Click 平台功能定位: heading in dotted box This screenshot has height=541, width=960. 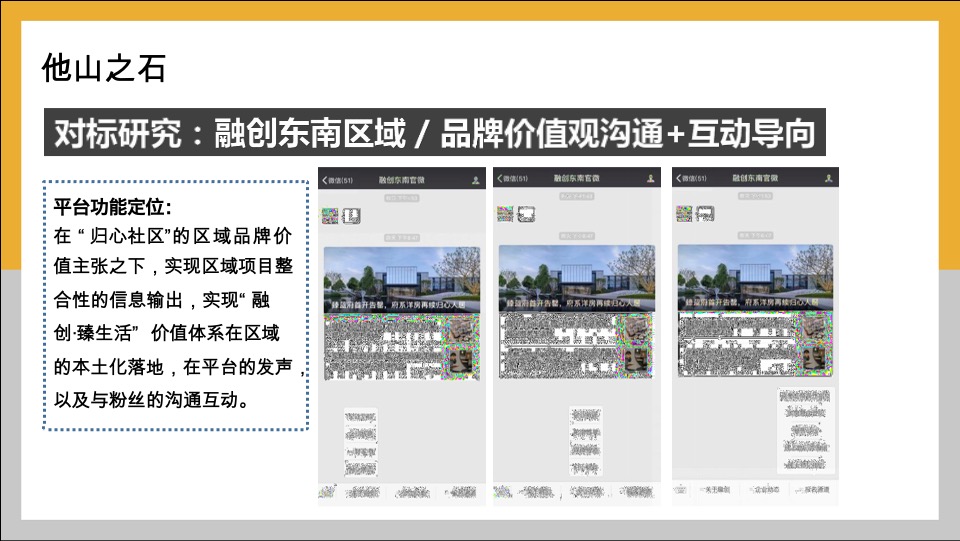tap(112, 207)
